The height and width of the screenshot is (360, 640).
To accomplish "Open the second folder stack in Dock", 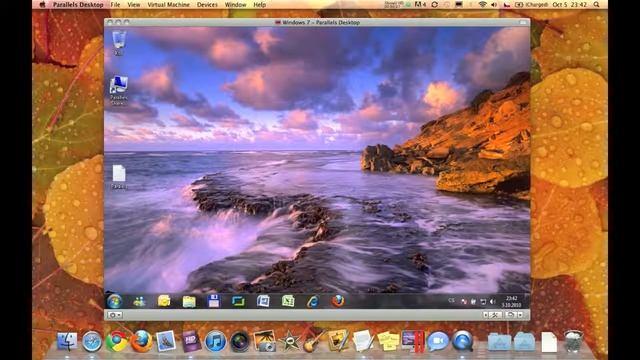I will pyautogui.click(x=524, y=342).
